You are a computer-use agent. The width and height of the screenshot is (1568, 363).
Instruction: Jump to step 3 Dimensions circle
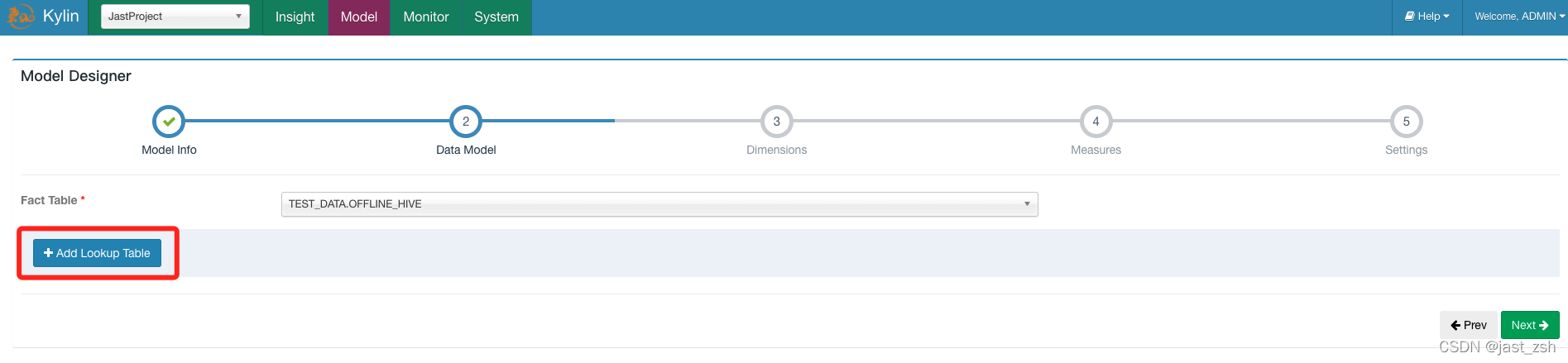coord(776,122)
